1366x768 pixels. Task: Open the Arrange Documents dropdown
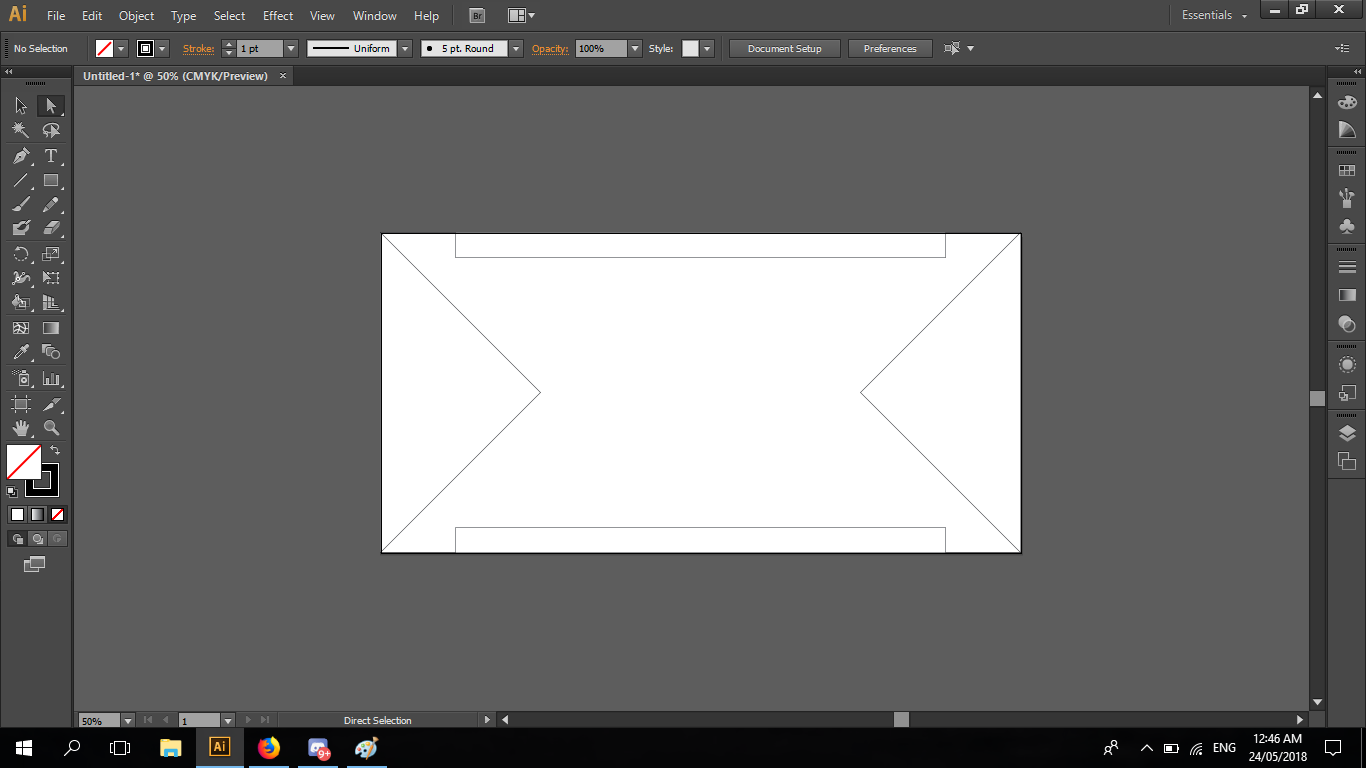(x=521, y=16)
